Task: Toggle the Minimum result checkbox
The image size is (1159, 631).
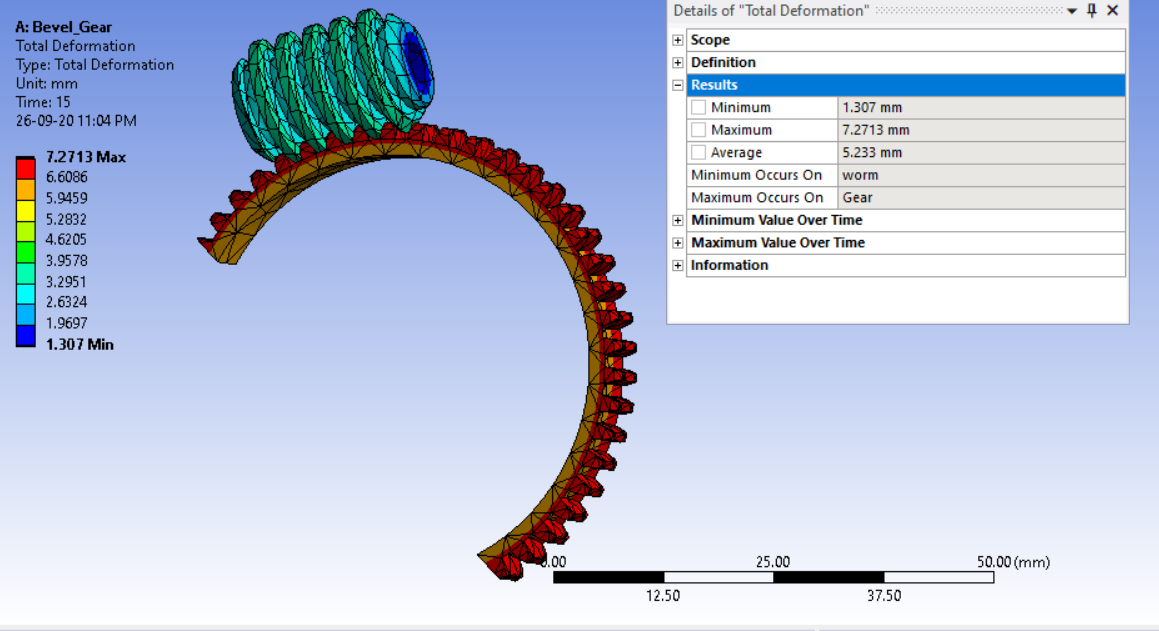Action: [697, 107]
